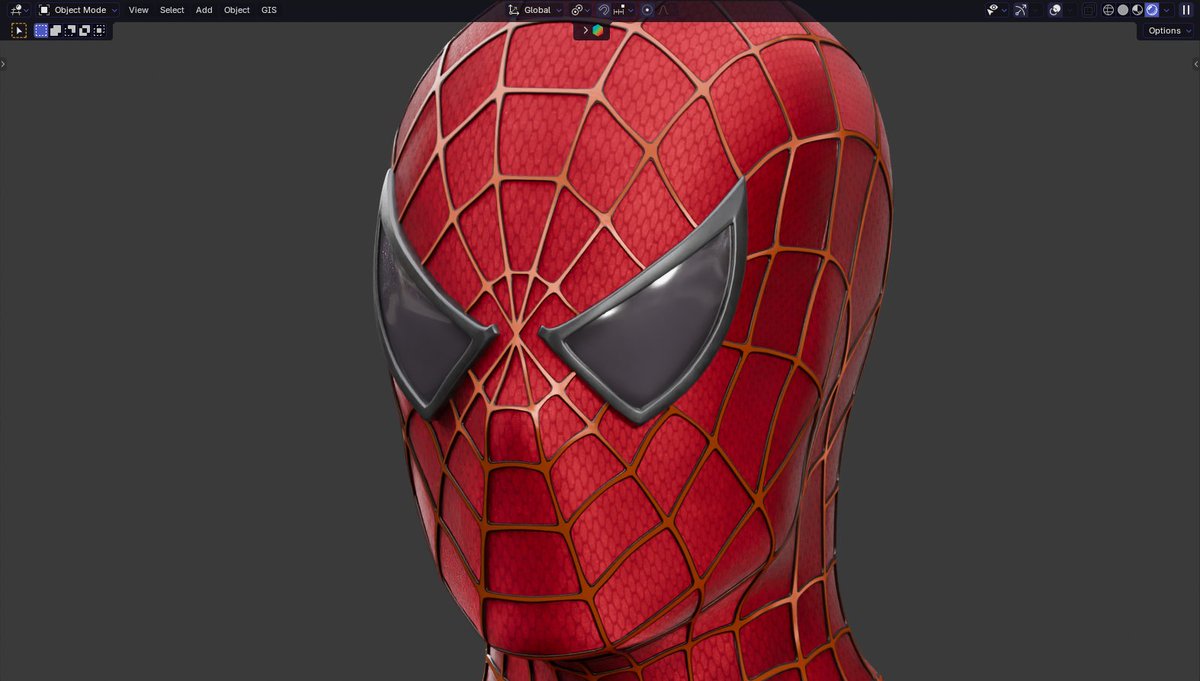This screenshot has width=1200, height=681.
Task: Switch to solid viewport shading
Action: click(1123, 10)
